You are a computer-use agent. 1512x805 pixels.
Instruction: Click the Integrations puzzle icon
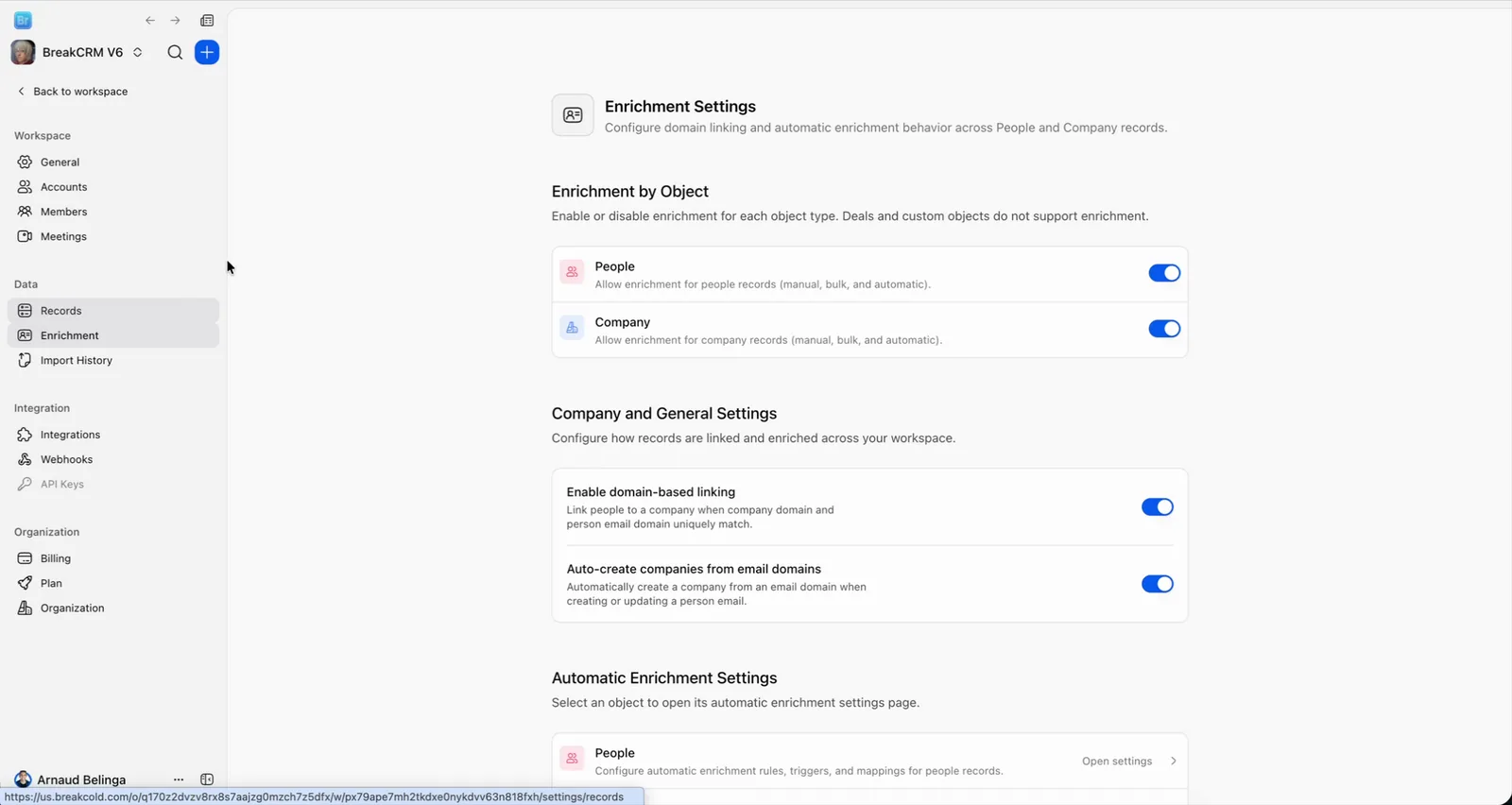(25, 435)
